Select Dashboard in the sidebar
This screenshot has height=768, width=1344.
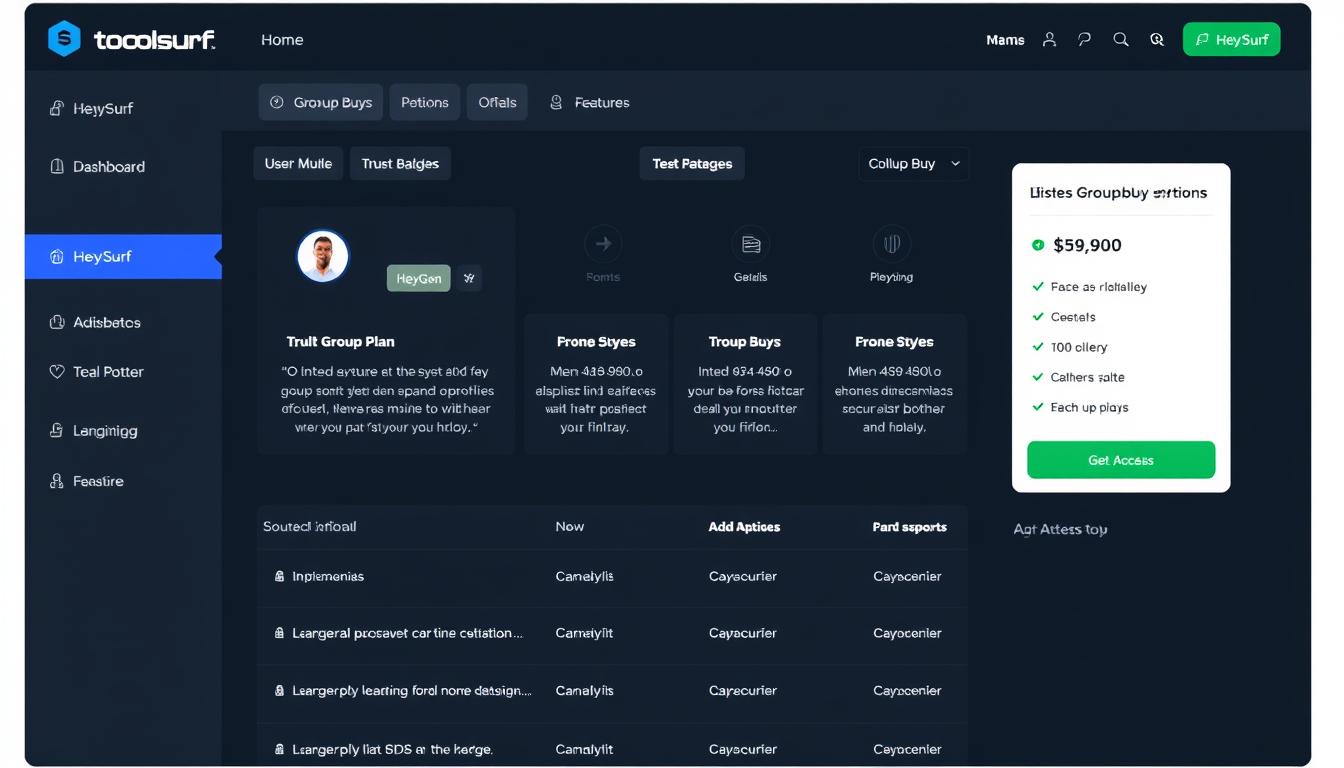[x=109, y=166]
